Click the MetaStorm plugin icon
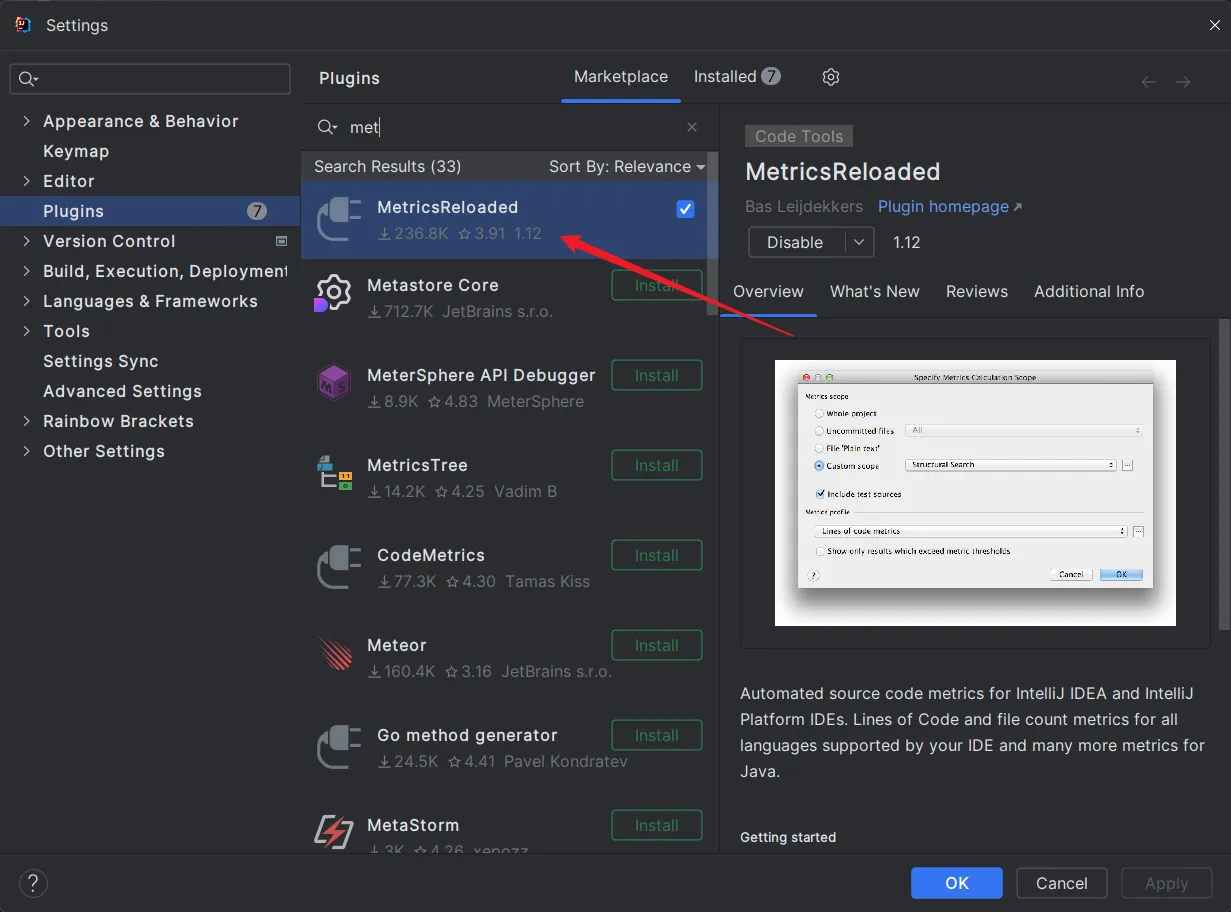Image resolution: width=1231 pixels, height=912 pixels. pyautogui.click(x=333, y=832)
